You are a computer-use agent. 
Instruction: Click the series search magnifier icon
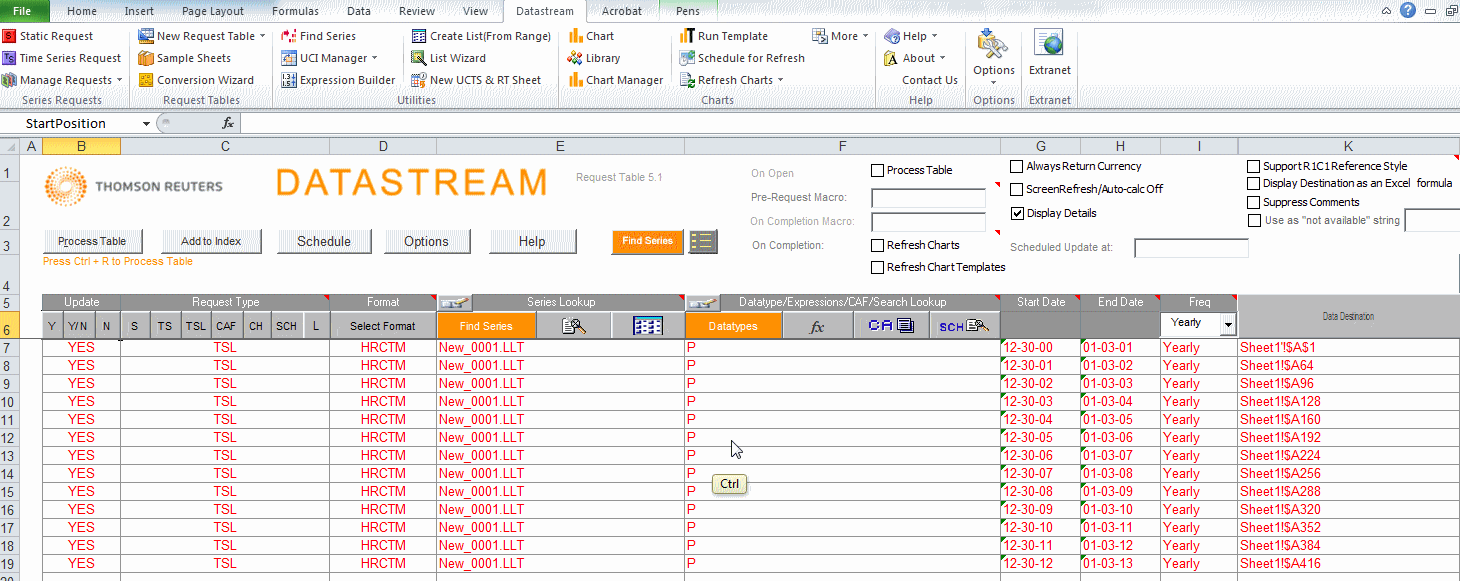pyautogui.click(x=573, y=325)
